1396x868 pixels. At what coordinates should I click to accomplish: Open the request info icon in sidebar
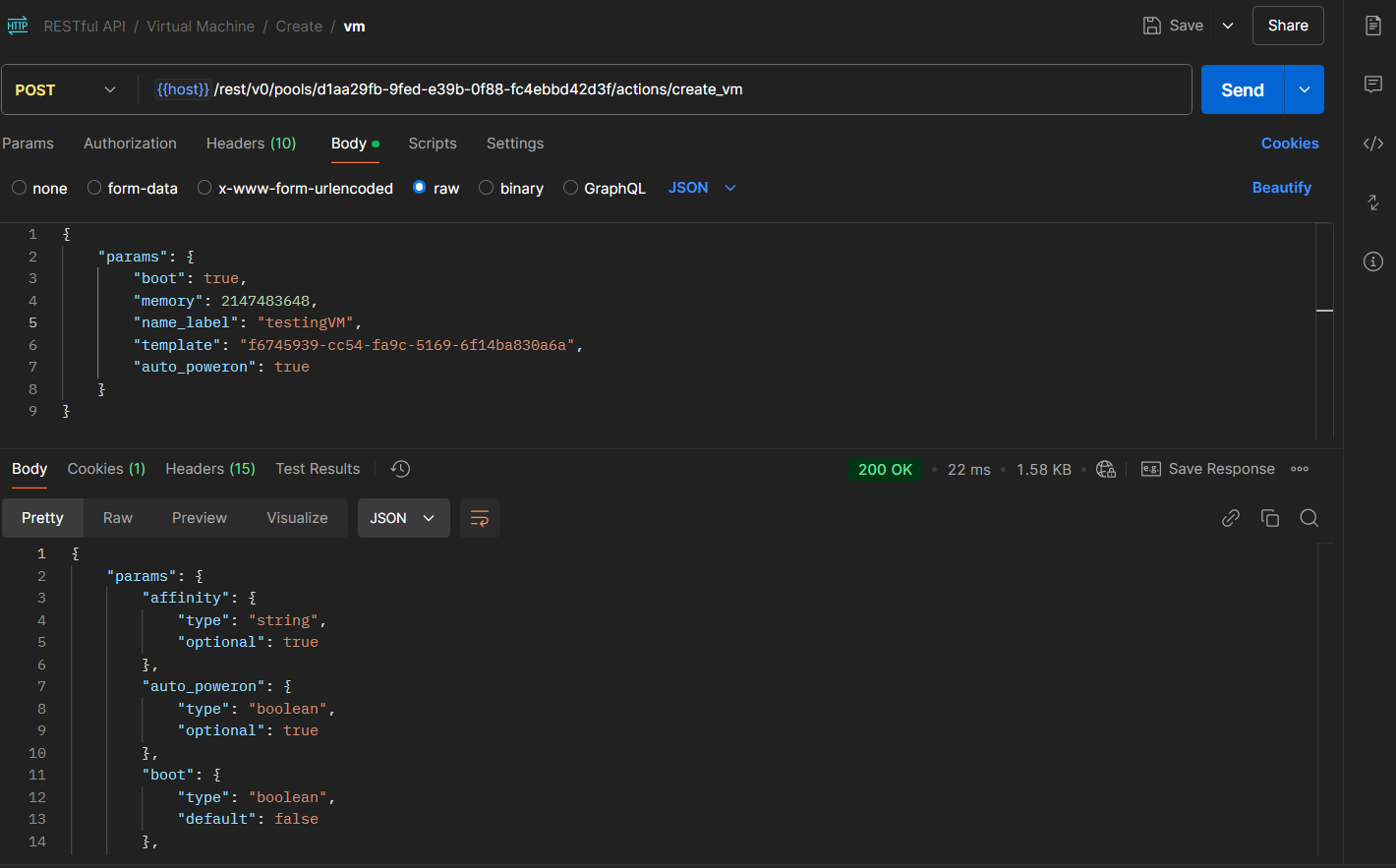[1373, 261]
